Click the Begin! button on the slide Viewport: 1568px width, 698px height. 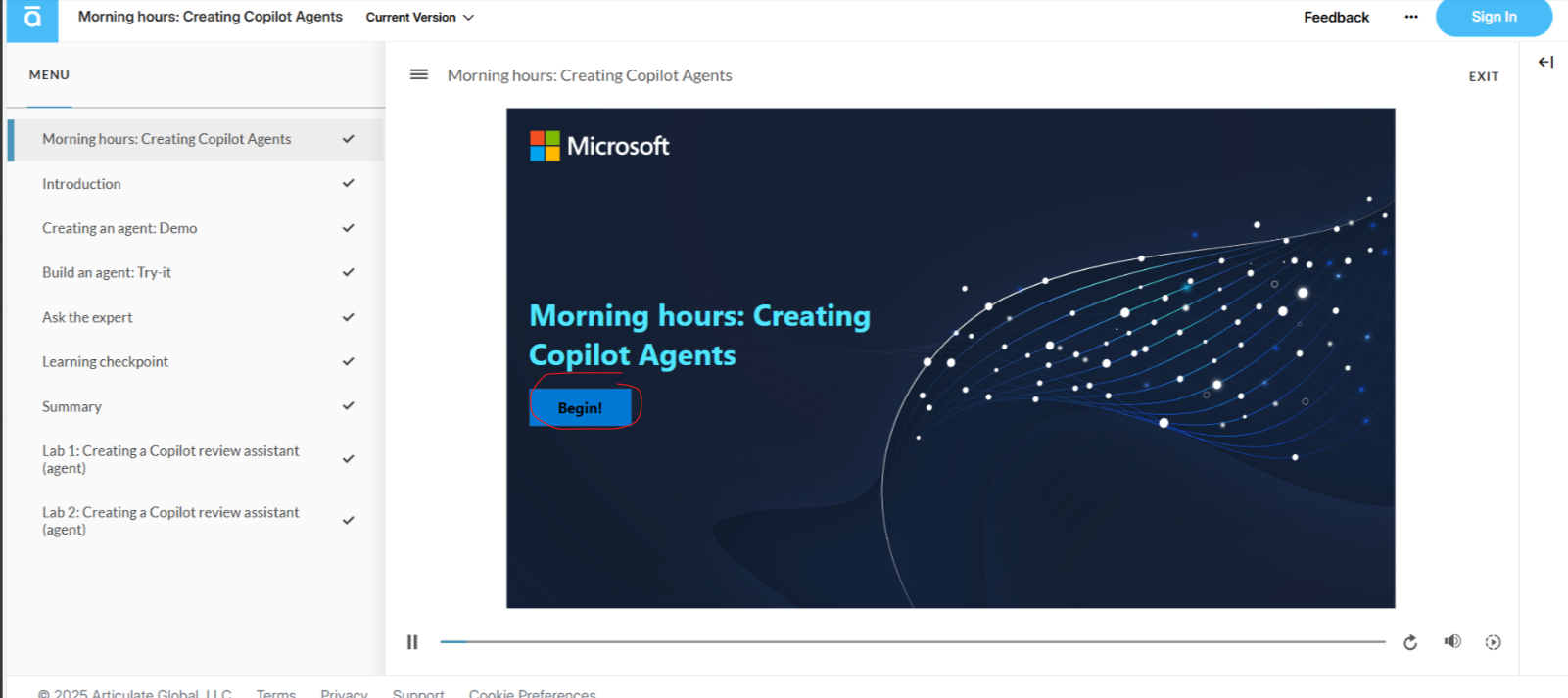click(581, 407)
